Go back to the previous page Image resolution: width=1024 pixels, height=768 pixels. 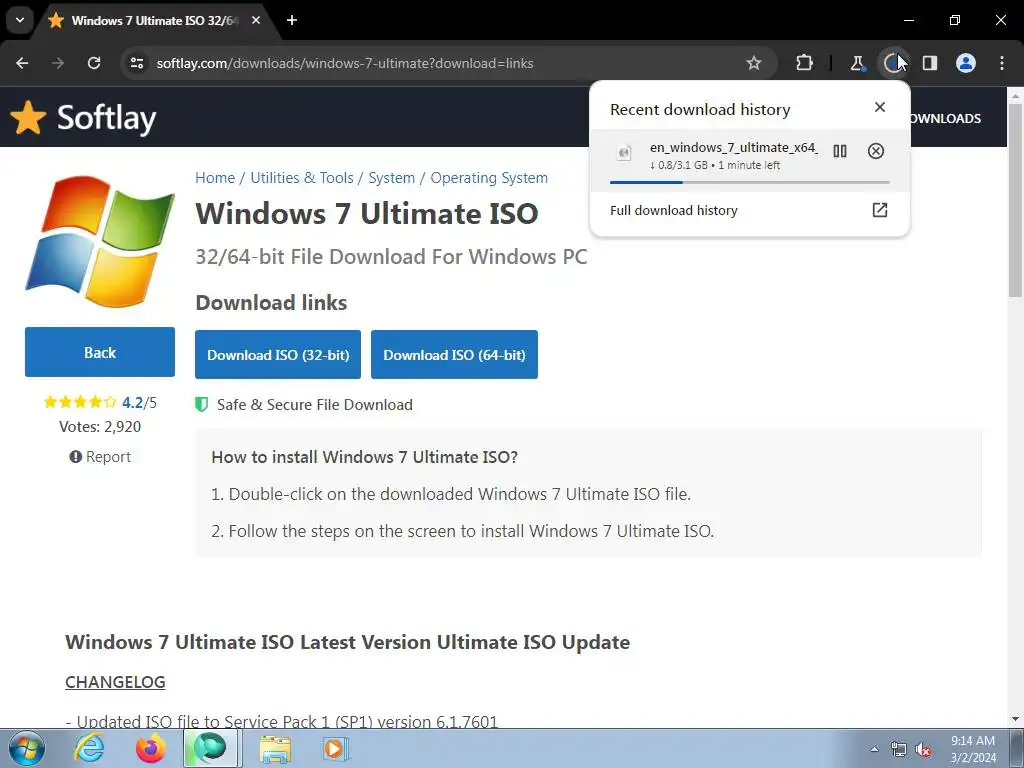22,63
